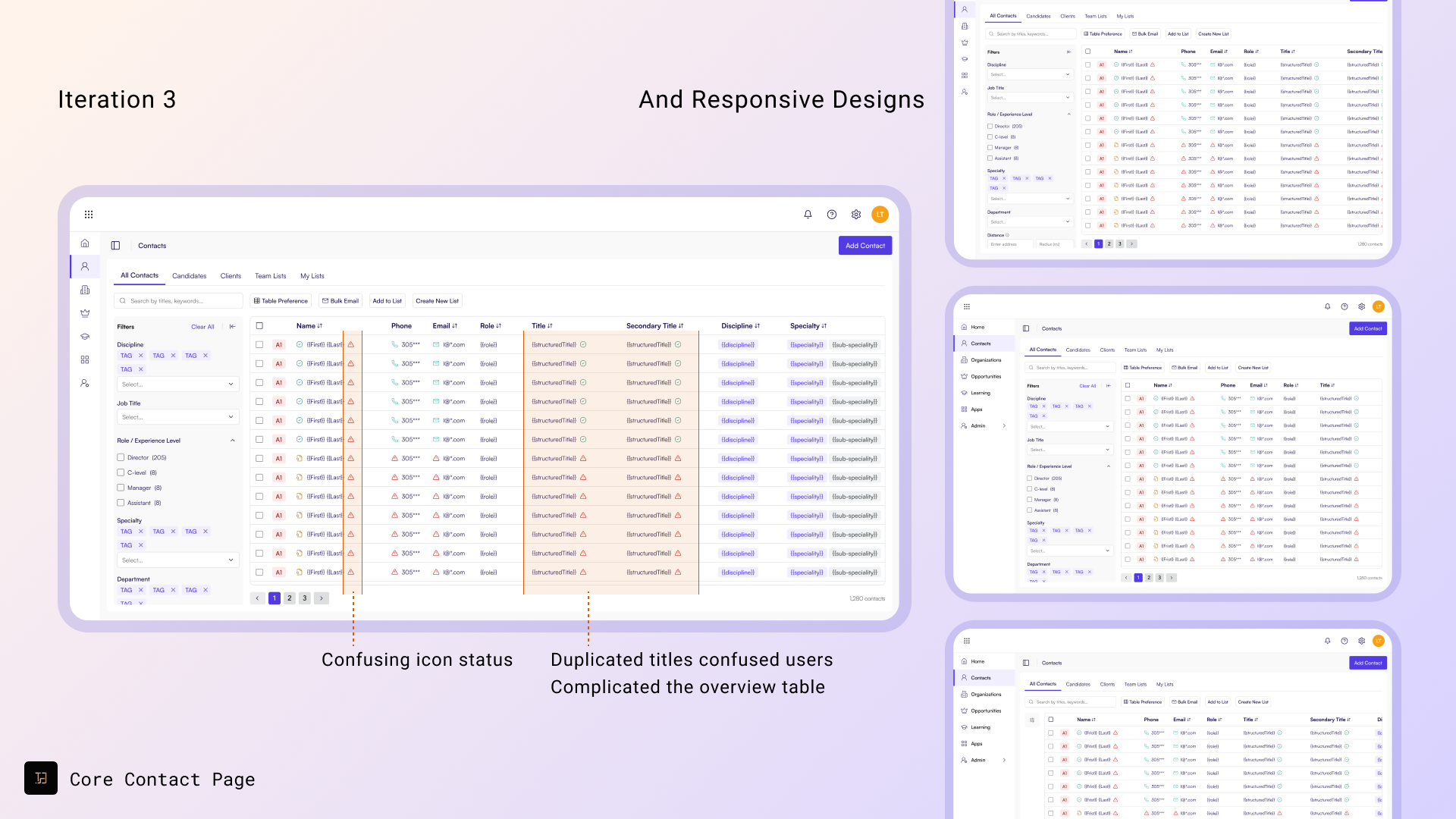Toggle the sidebar panel icon beside Contacts
The width and height of the screenshot is (1456, 819).
115,246
